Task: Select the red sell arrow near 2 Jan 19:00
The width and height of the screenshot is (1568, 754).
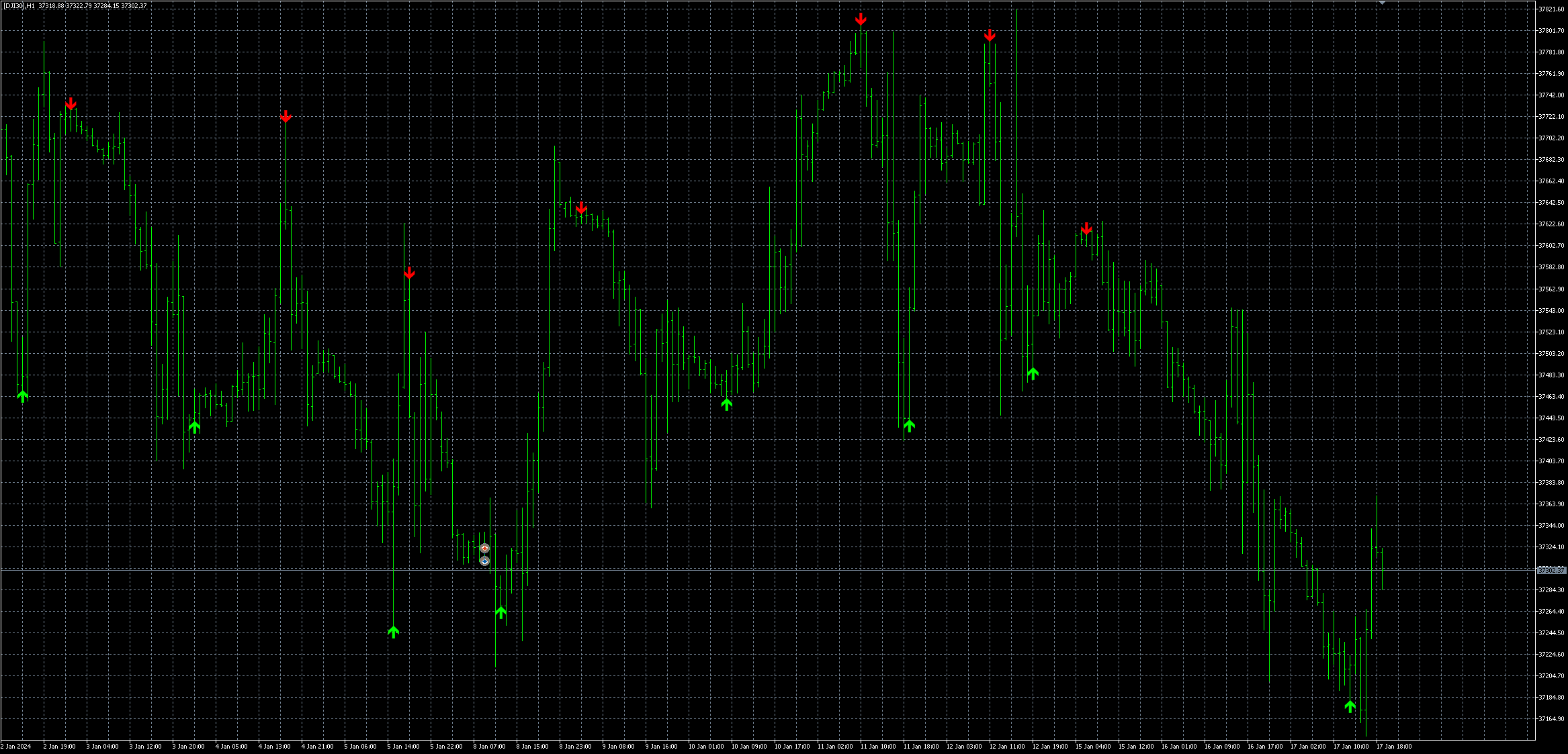Action: [71, 104]
